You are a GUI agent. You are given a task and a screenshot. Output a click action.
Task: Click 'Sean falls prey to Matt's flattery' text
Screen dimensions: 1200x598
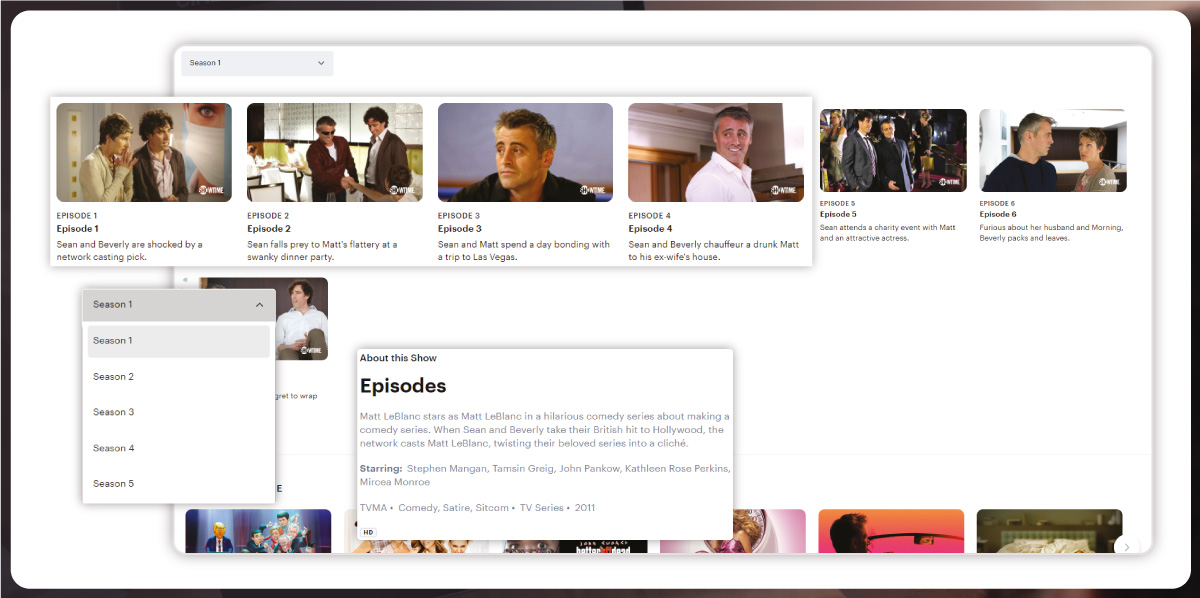click(x=322, y=250)
